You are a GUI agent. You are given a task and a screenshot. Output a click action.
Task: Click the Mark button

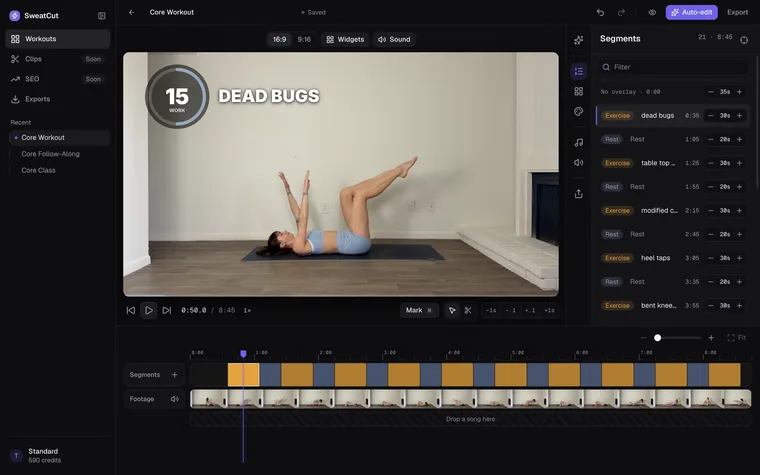click(419, 311)
